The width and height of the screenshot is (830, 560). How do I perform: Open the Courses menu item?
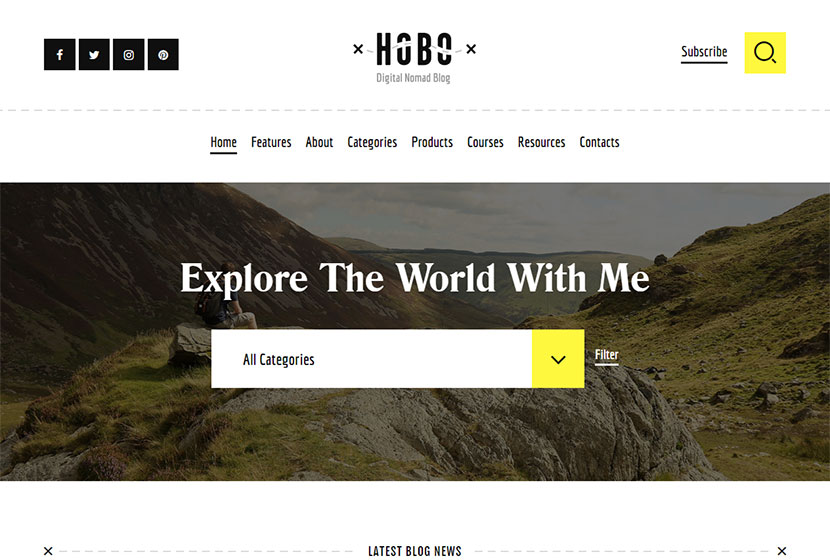pyautogui.click(x=485, y=142)
